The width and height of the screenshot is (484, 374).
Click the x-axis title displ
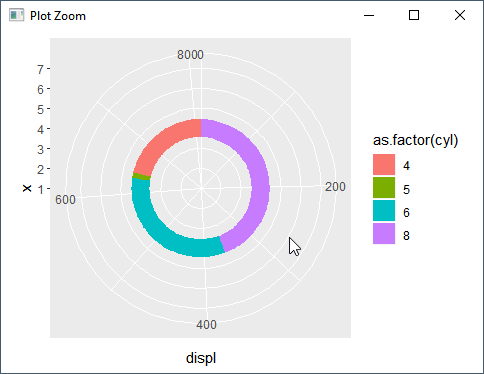pyautogui.click(x=201, y=358)
